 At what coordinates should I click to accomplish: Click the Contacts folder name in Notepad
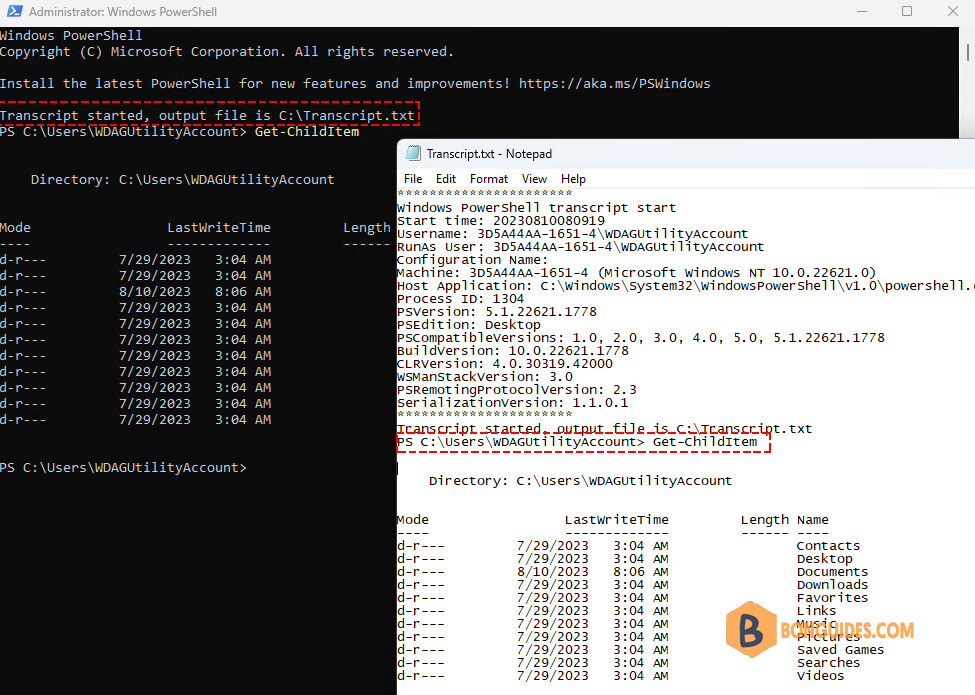828,546
